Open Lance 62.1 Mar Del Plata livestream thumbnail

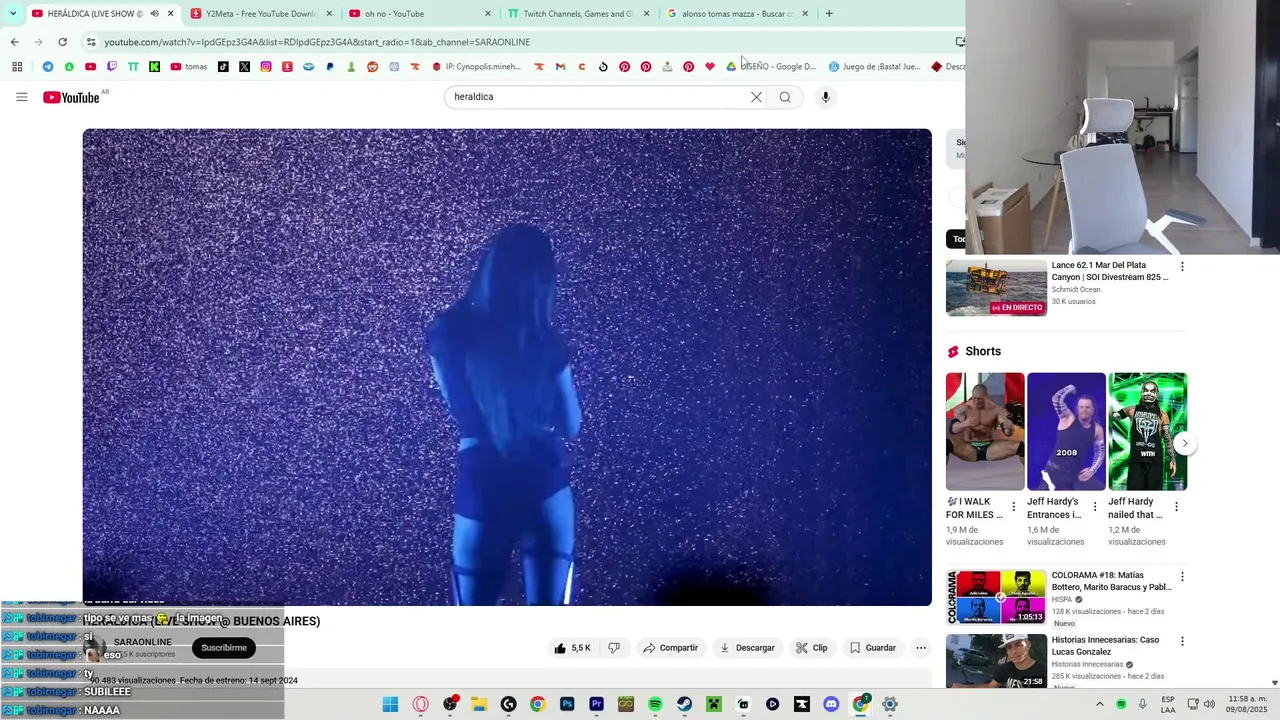[x=996, y=288]
